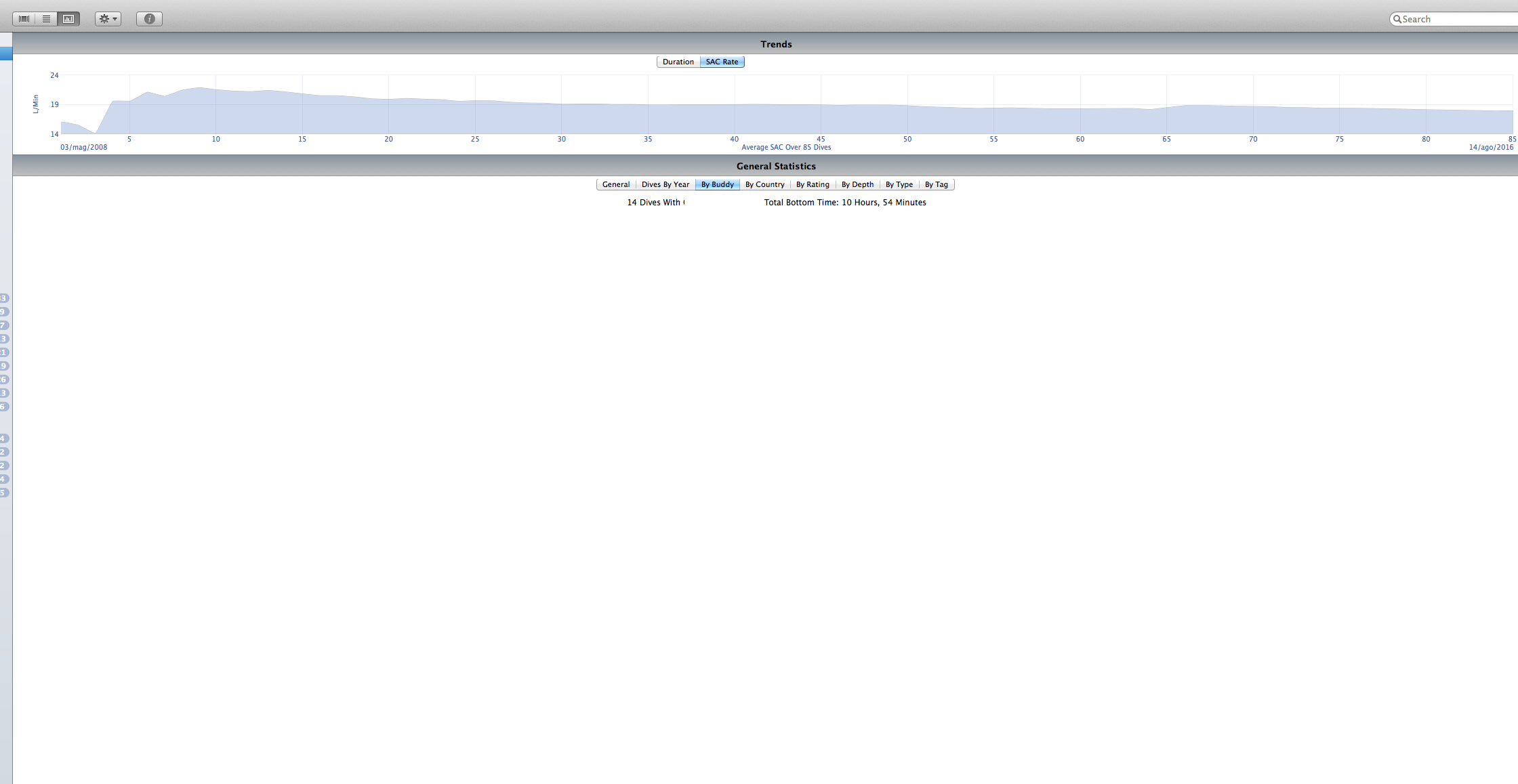Click the info inspector button
This screenshot has height=784, width=1518.
pos(149,19)
